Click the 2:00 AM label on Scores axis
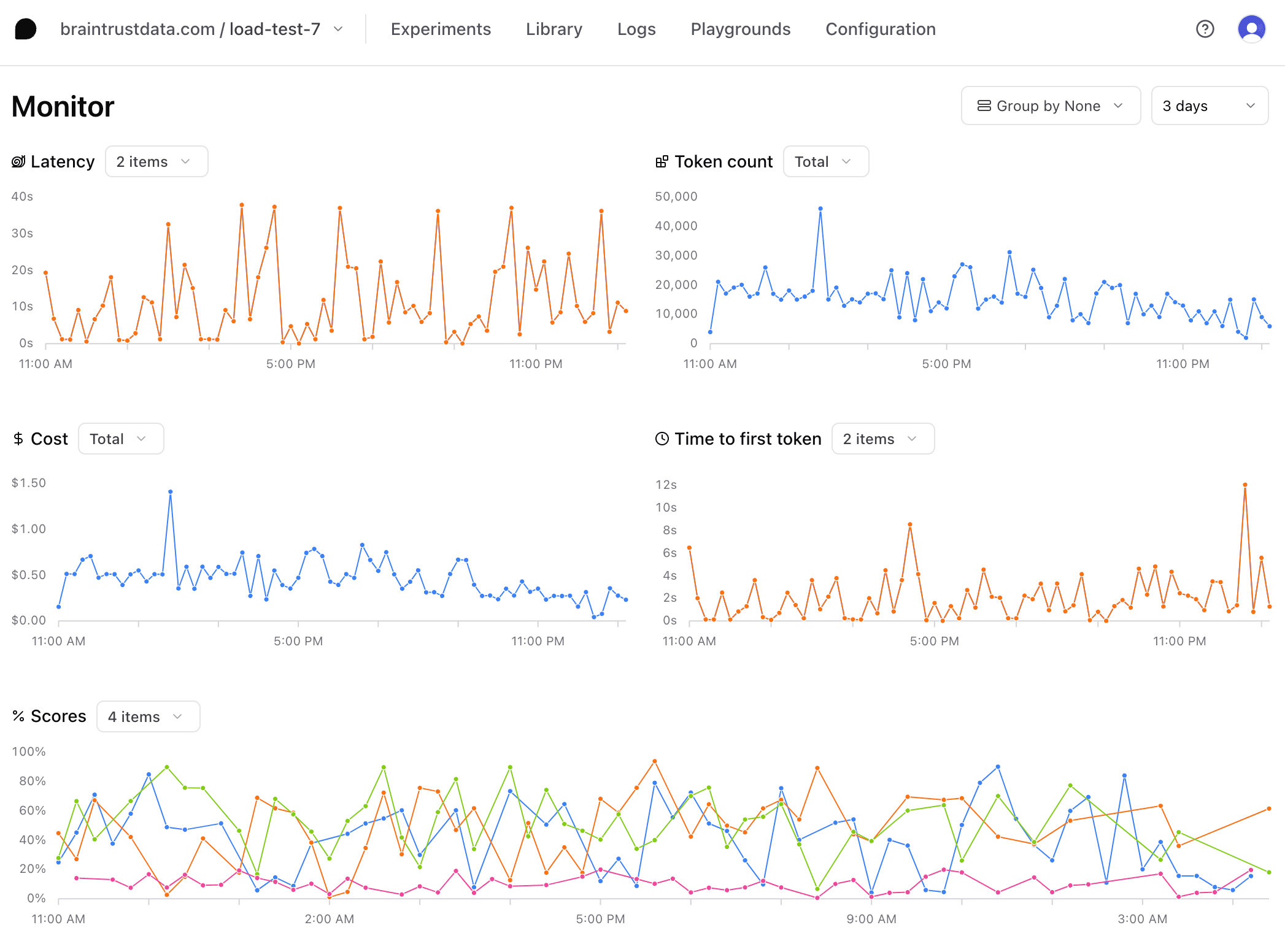The width and height of the screenshot is (1285, 952). pos(330,919)
